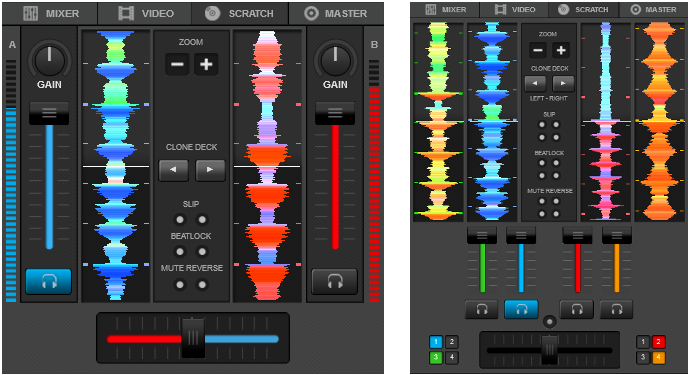Open MASTER tab in left panel
This screenshot has width=690, height=375.
tap(336, 14)
